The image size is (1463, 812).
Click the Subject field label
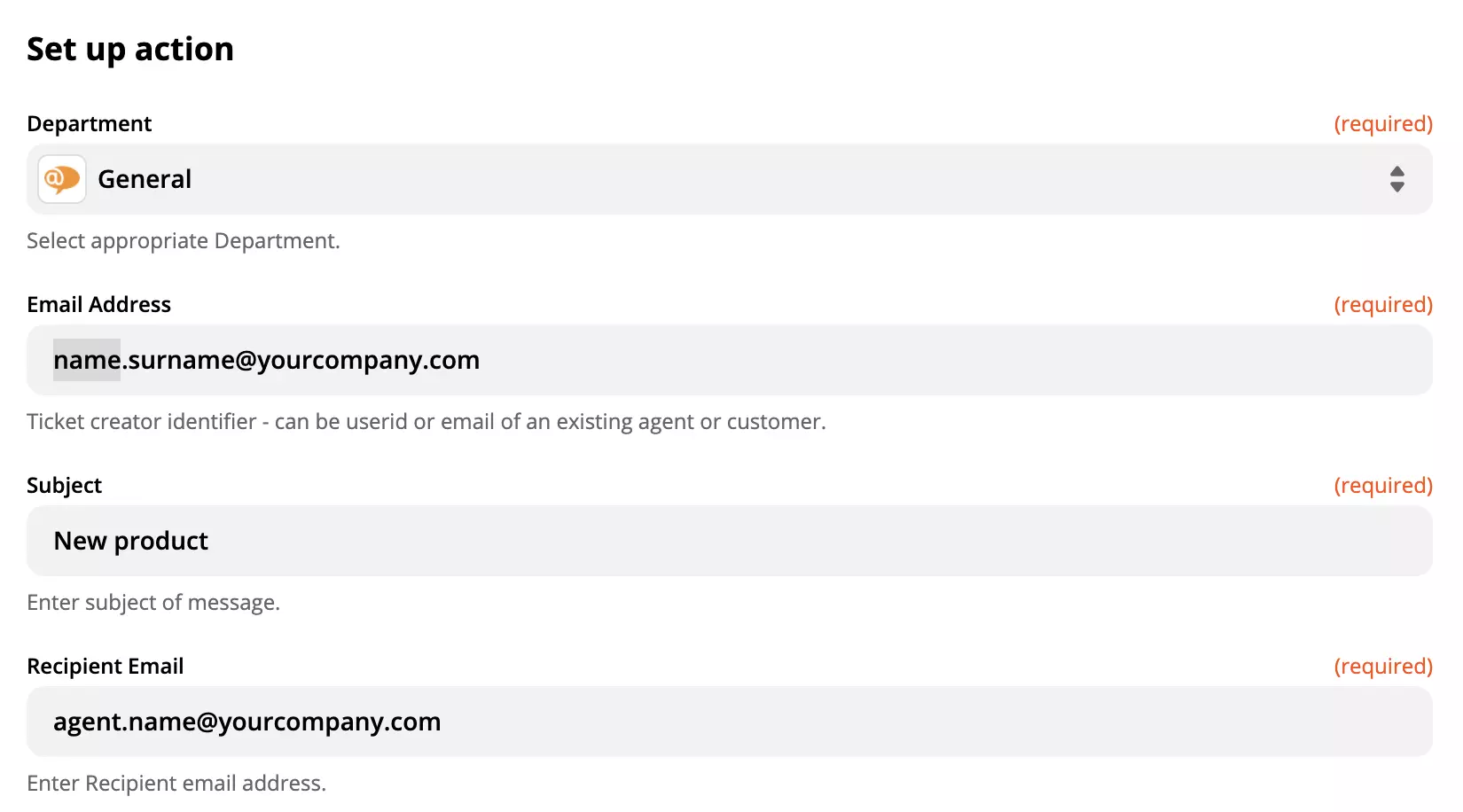pyautogui.click(x=64, y=485)
